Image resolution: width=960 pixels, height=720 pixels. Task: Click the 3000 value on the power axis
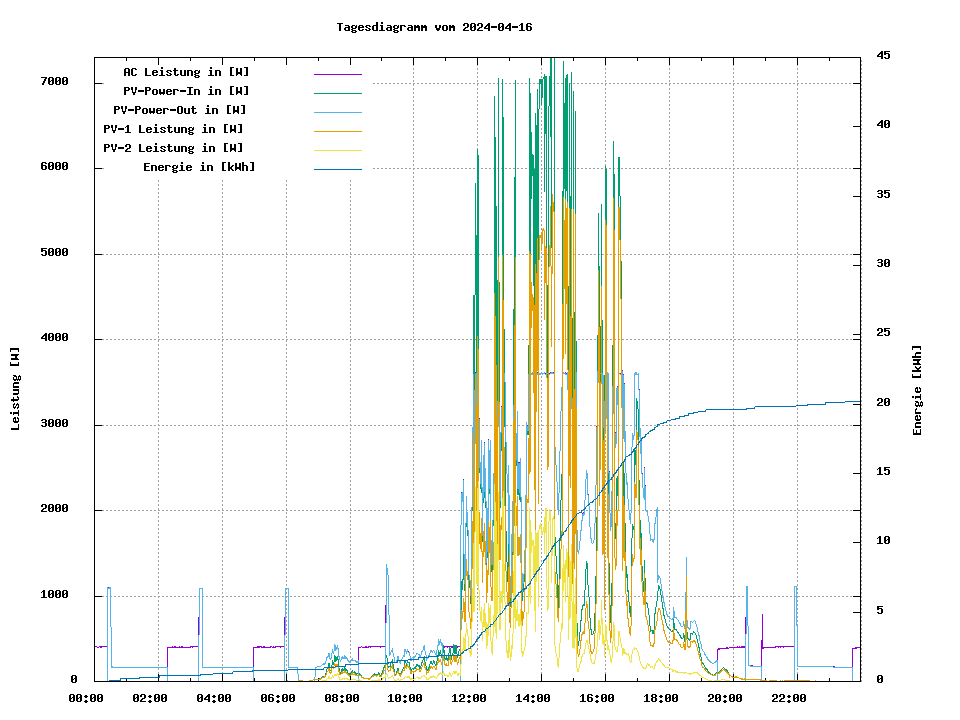click(55, 424)
